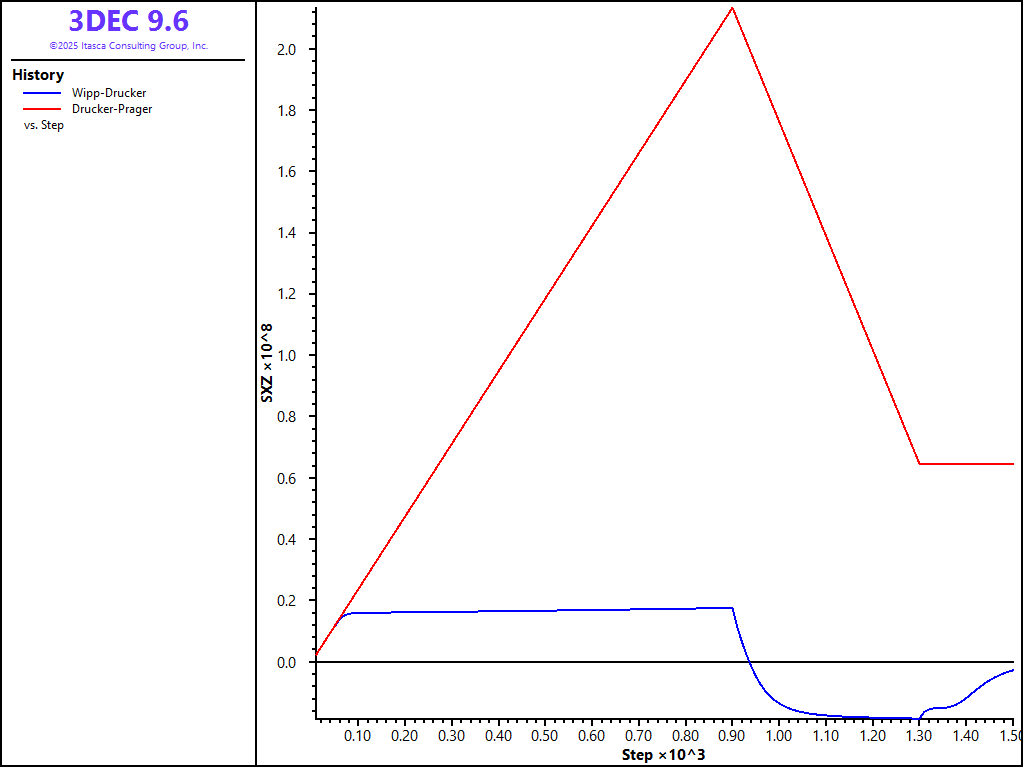Click the 0.50 tick label on x-axis

tap(545, 736)
